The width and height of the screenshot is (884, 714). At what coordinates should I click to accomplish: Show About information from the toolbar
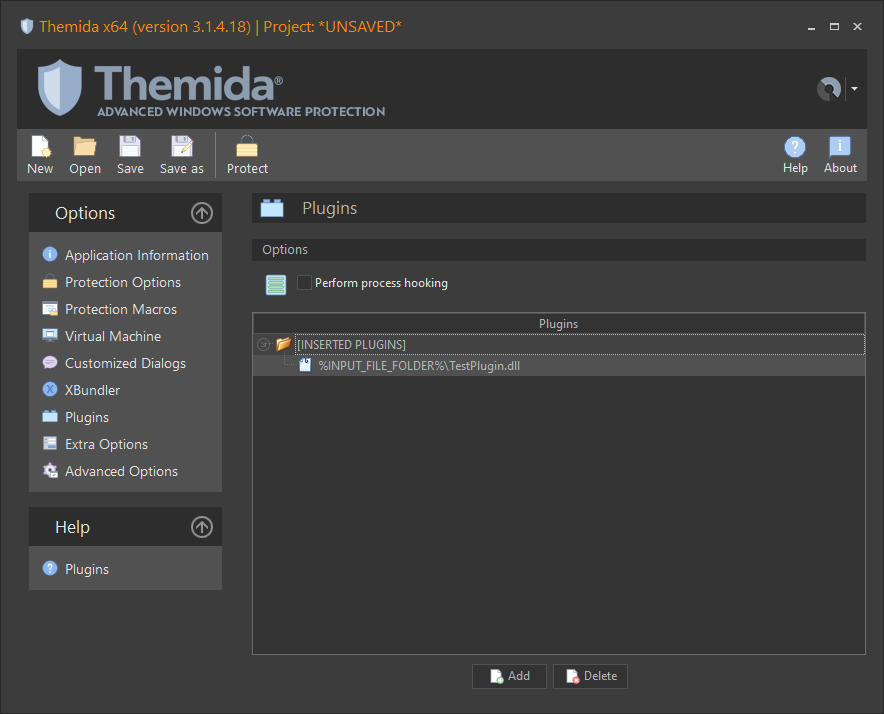click(x=840, y=155)
